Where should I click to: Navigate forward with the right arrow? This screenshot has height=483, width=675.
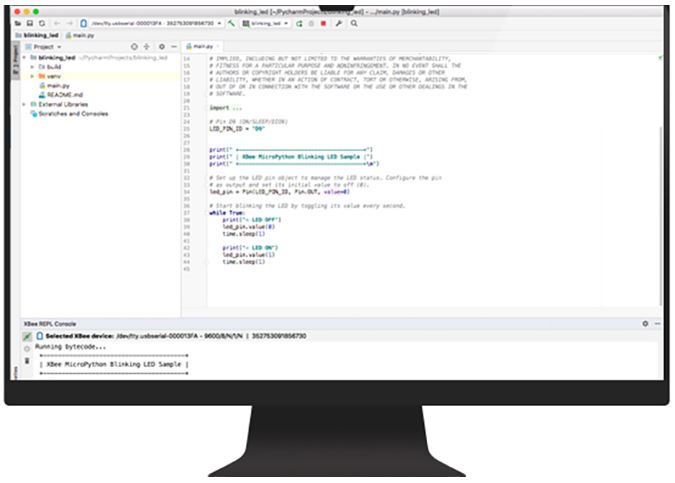pyautogui.click(x=69, y=23)
